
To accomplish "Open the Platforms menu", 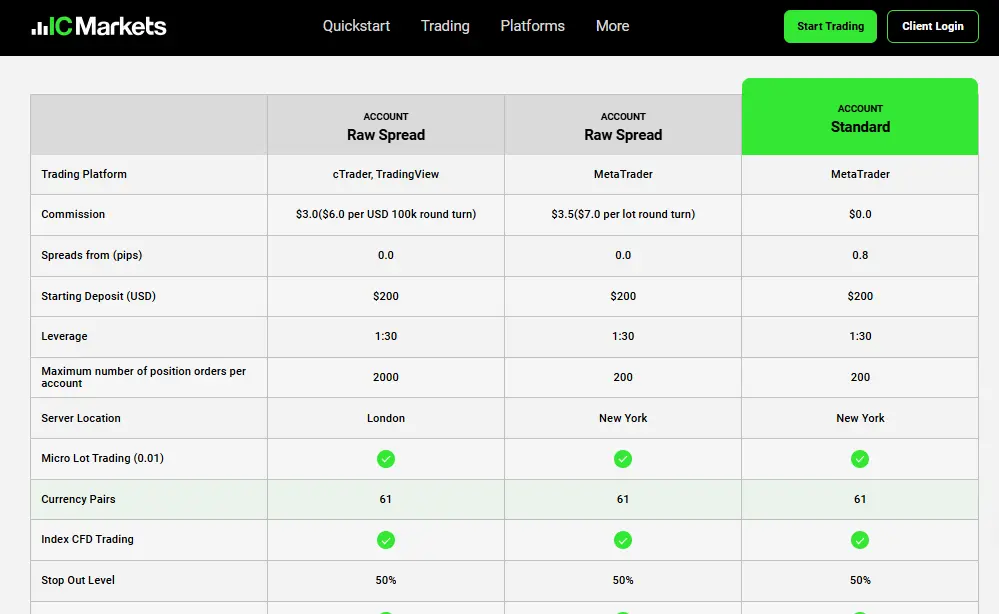I will coord(533,26).
